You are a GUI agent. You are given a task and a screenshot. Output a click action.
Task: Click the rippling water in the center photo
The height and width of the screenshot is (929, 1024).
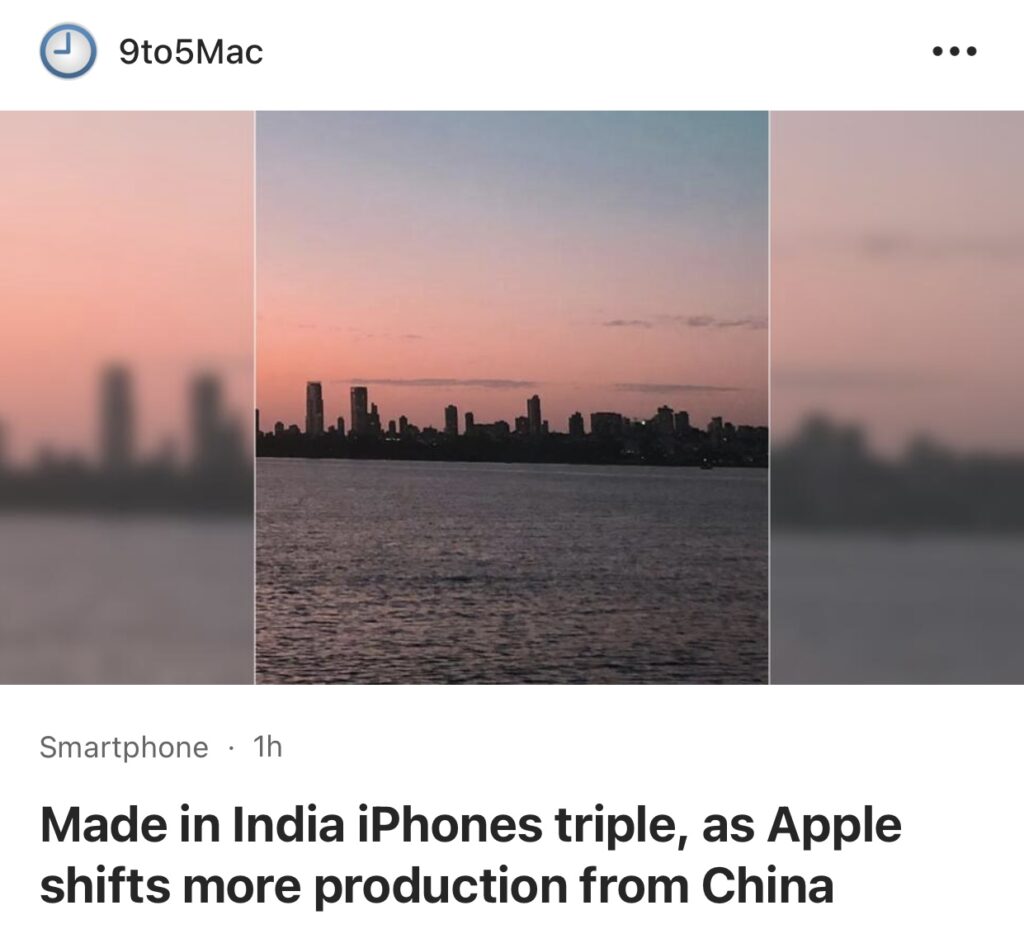512,571
